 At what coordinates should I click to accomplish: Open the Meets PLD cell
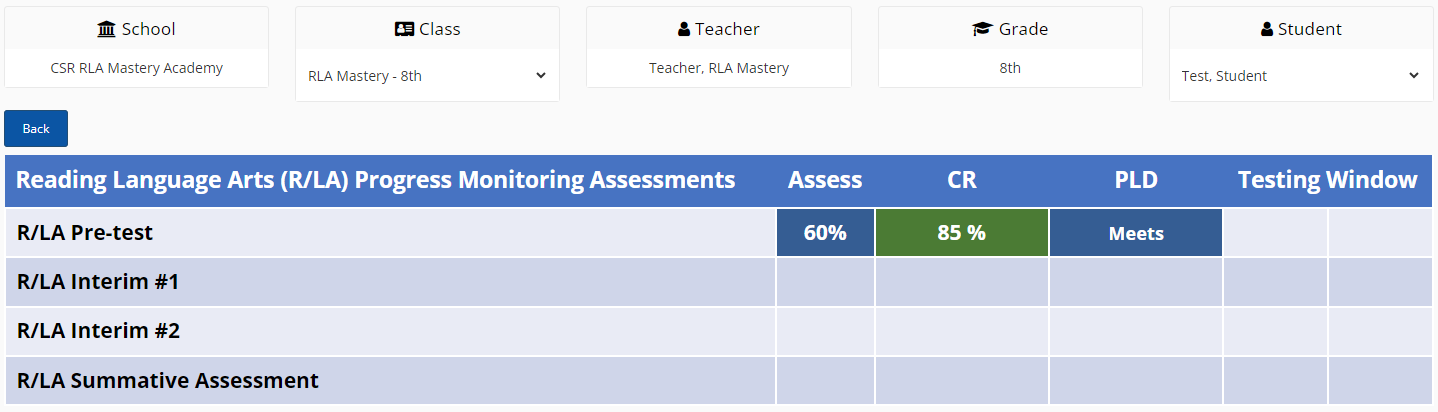pyautogui.click(x=1136, y=232)
